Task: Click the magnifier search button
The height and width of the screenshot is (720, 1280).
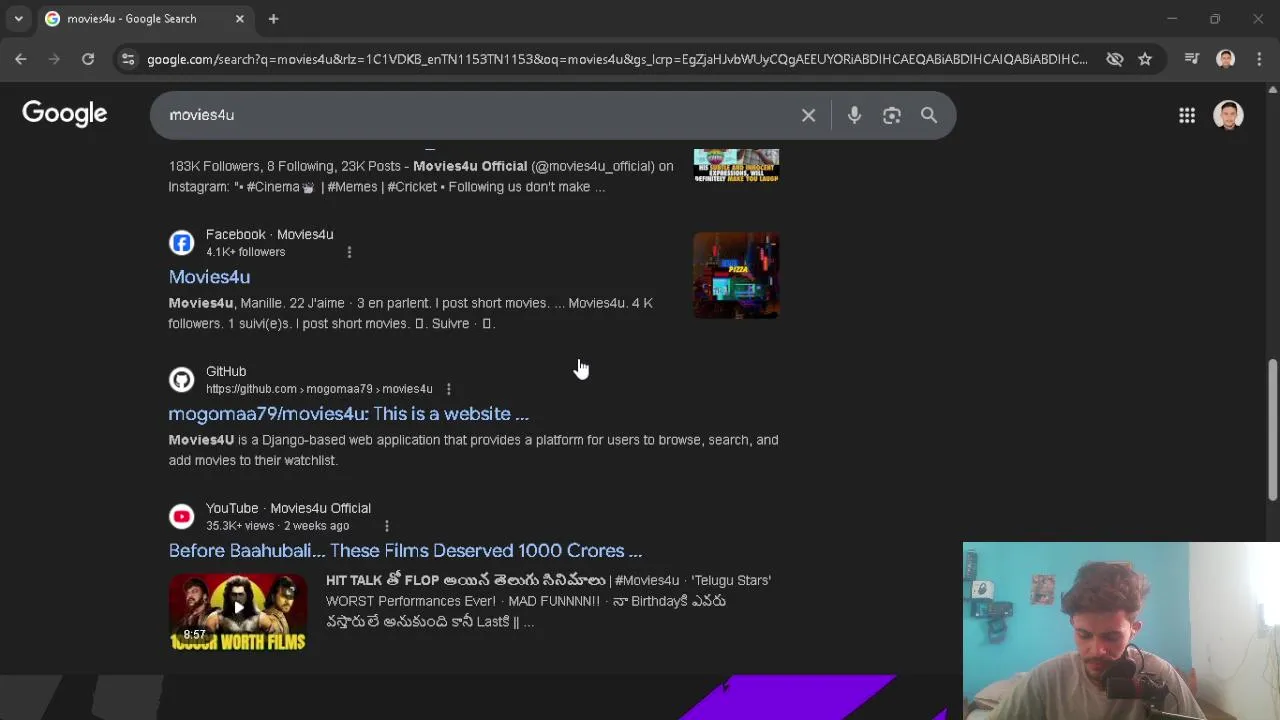Action: [x=929, y=115]
